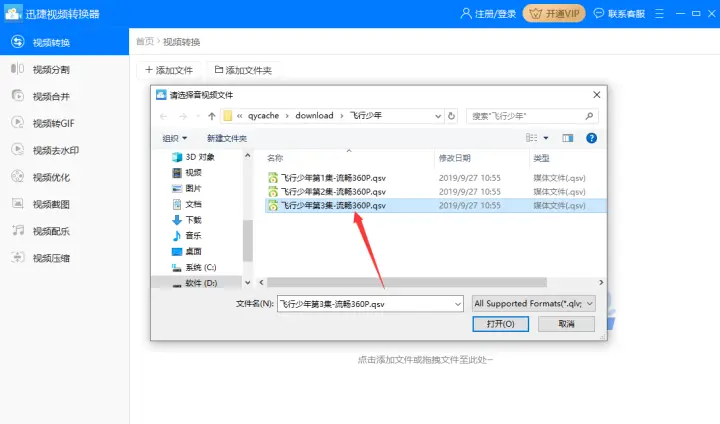This screenshot has height=424, width=720.
Task: Expand more view options arrow
Action: (x=546, y=138)
